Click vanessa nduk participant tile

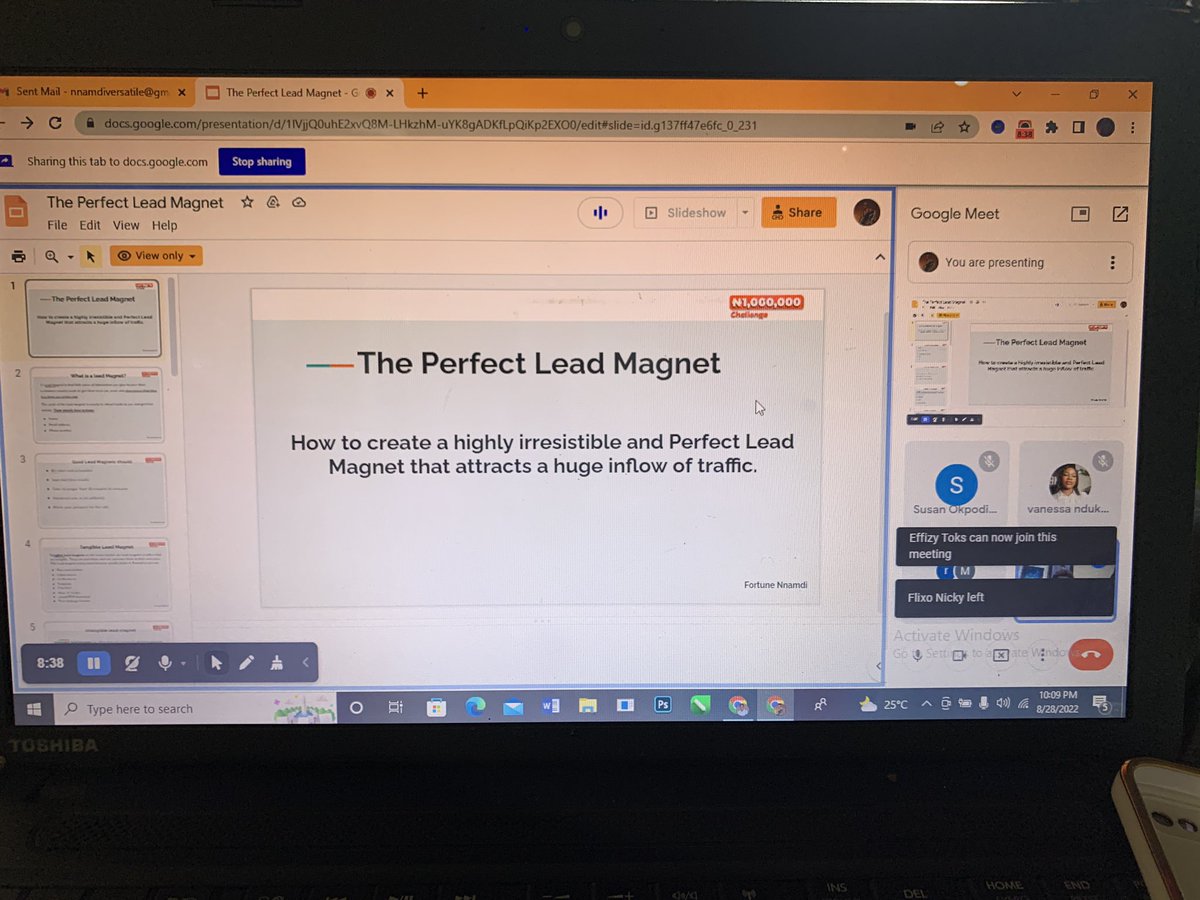[x=1069, y=484]
